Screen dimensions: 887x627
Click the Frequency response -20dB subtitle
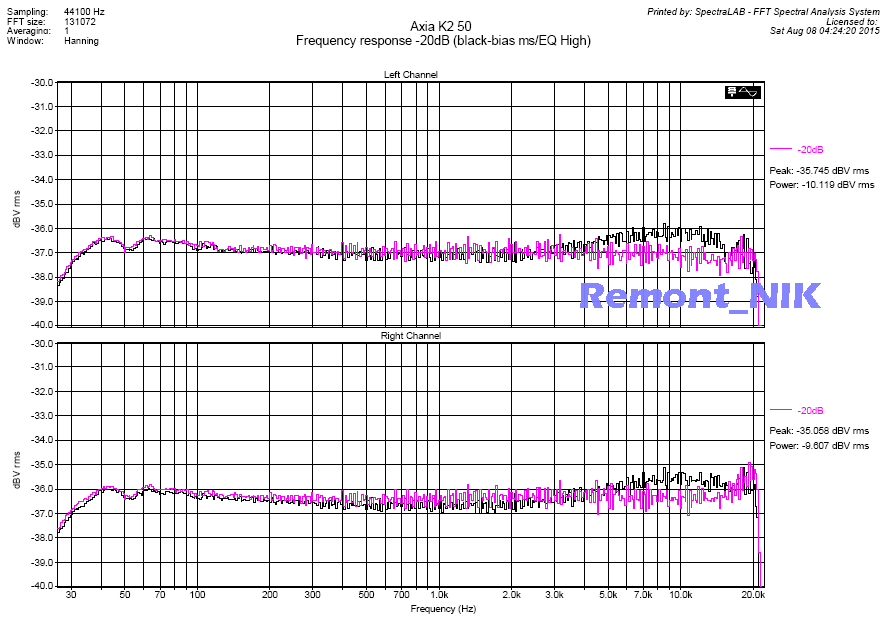coord(443,41)
